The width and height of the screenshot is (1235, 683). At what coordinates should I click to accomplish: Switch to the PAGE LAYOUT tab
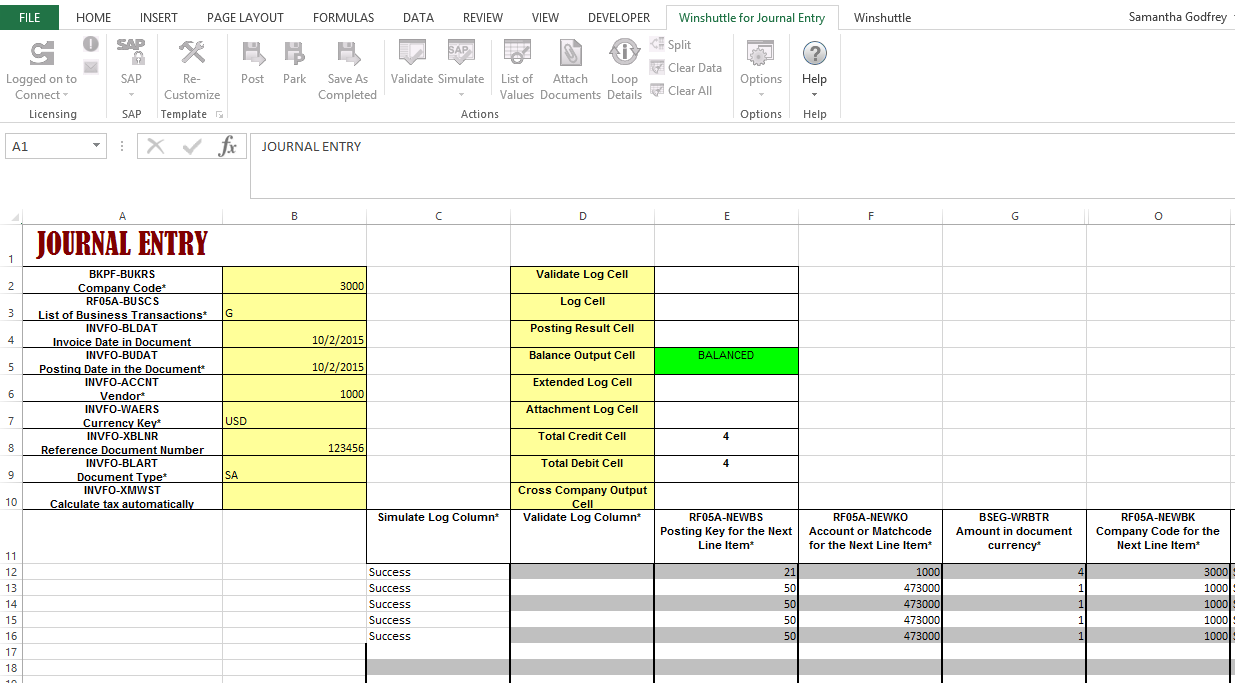[245, 17]
